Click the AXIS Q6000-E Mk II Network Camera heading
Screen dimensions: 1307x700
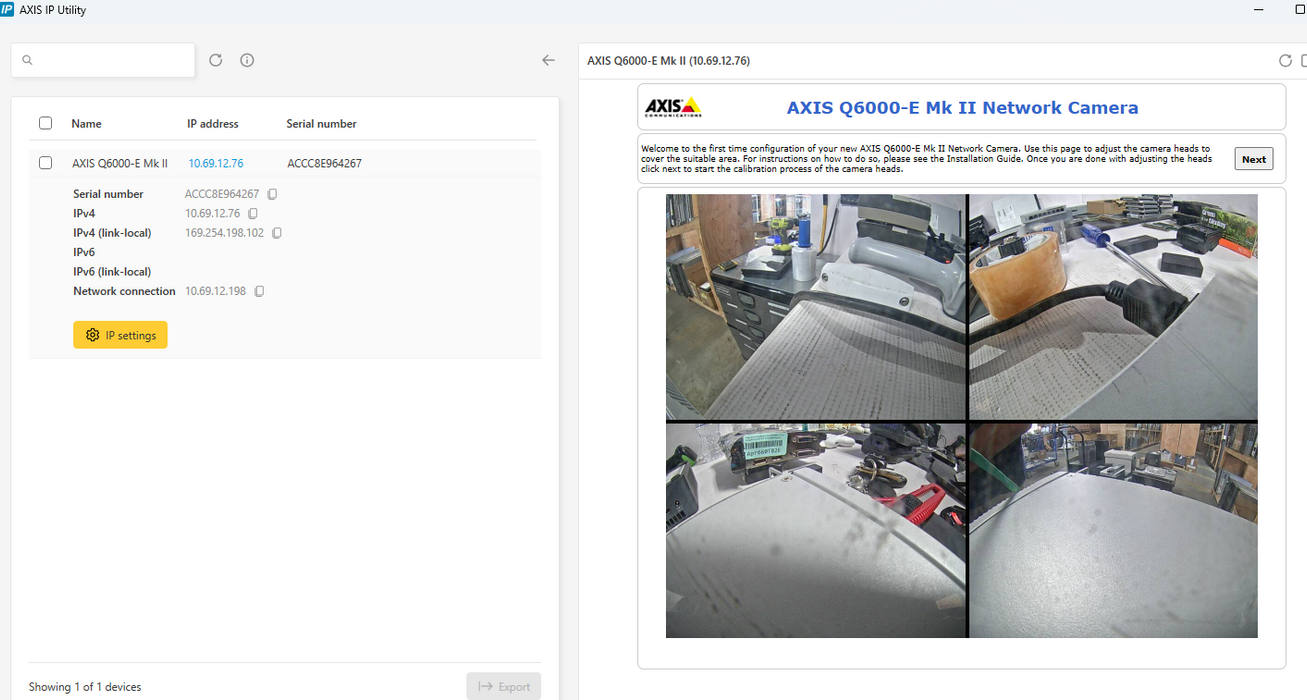(x=962, y=108)
